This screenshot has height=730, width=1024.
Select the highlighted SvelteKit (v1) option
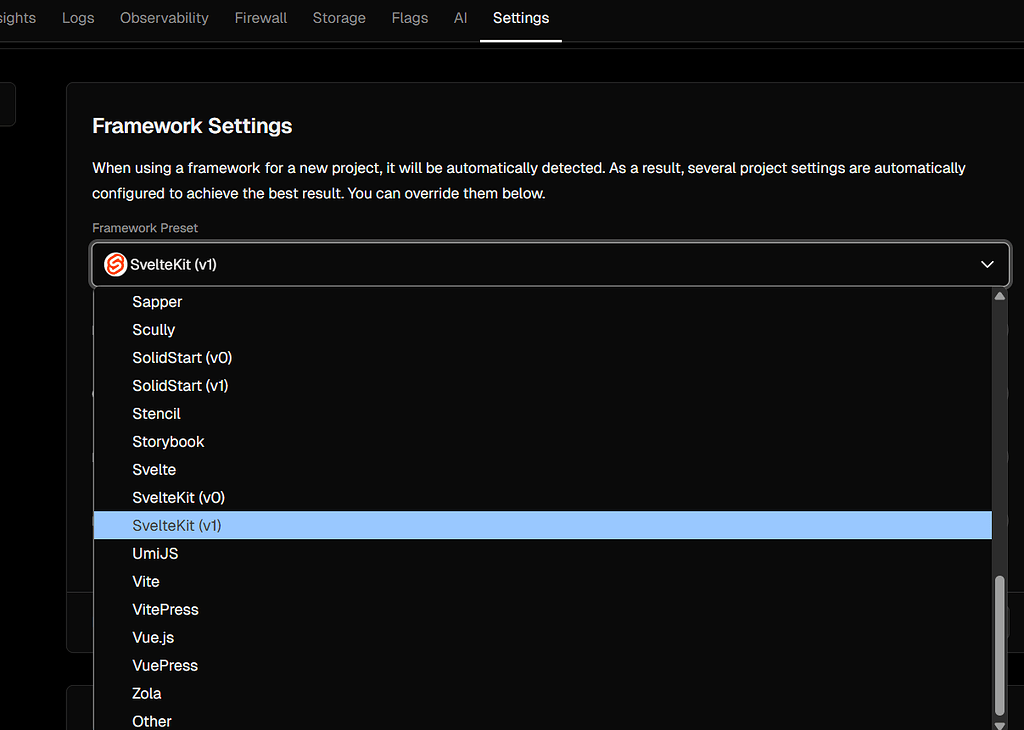click(x=178, y=525)
